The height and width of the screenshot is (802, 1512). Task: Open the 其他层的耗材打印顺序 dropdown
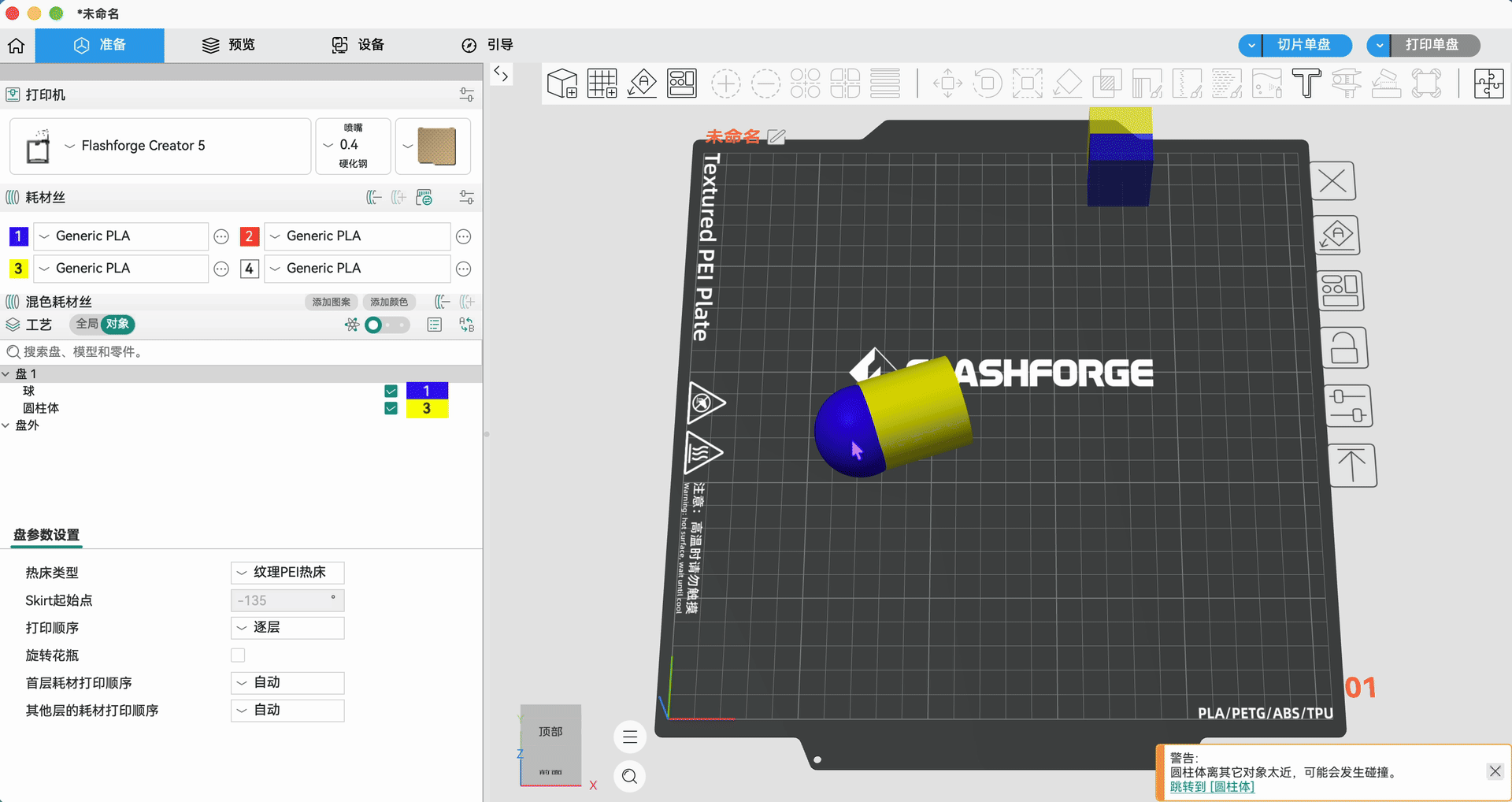point(287,711)
